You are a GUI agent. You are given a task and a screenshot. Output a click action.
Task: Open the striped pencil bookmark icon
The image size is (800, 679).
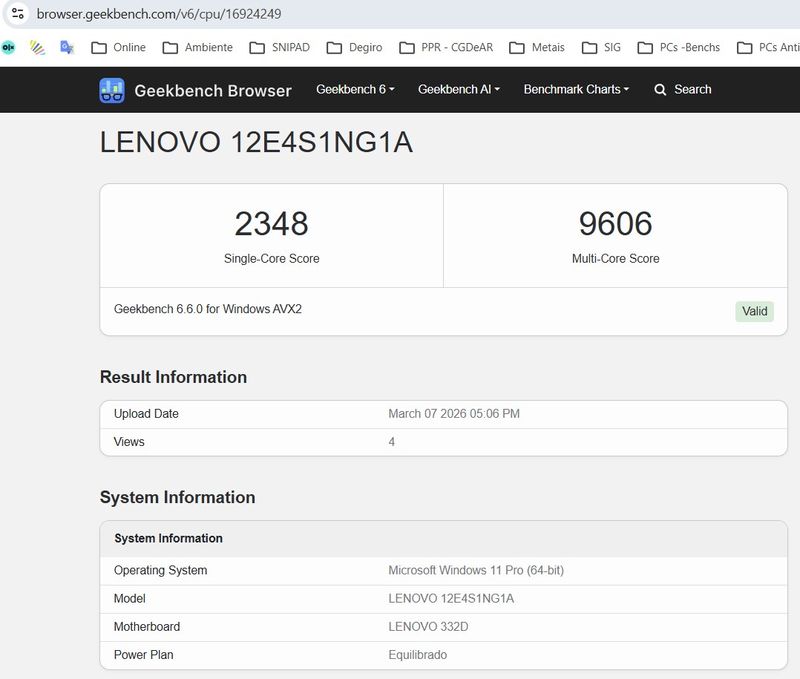(x=37, y=48)
